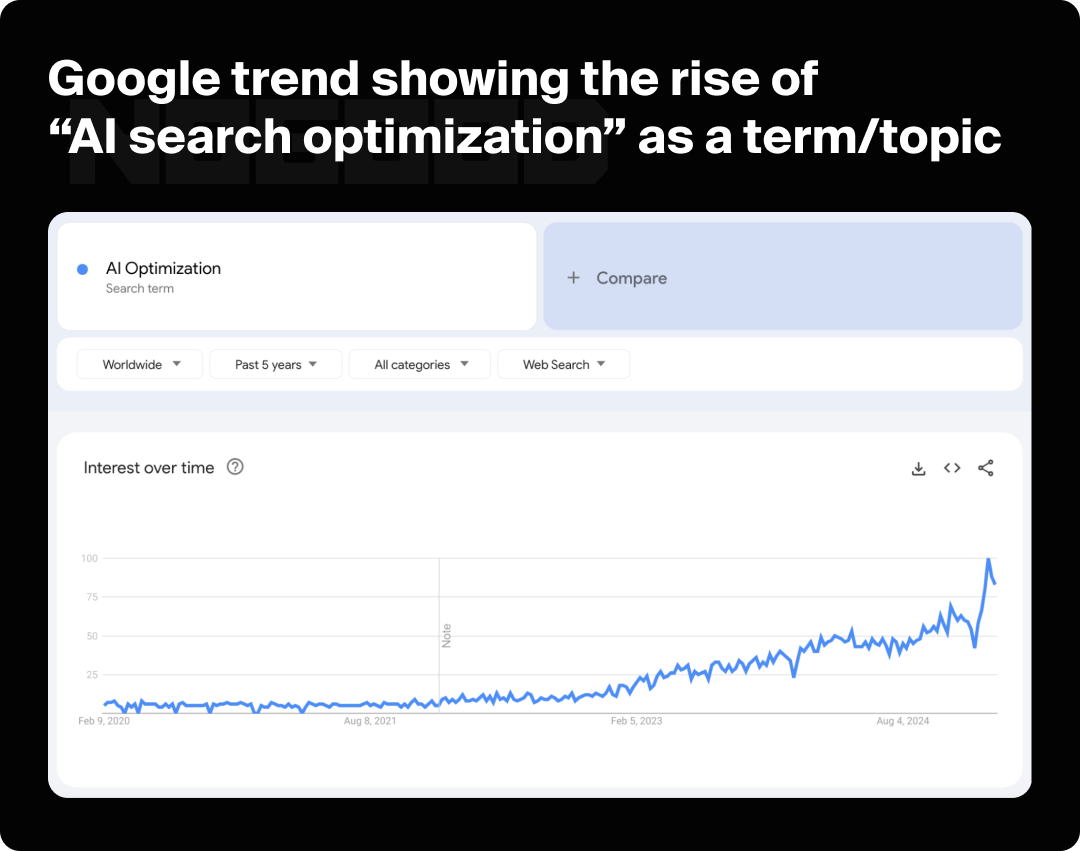The height and width of the screenshot is (851, 1080).
Task: Click the Feb 5, 2023 date label
Action: 636,720
